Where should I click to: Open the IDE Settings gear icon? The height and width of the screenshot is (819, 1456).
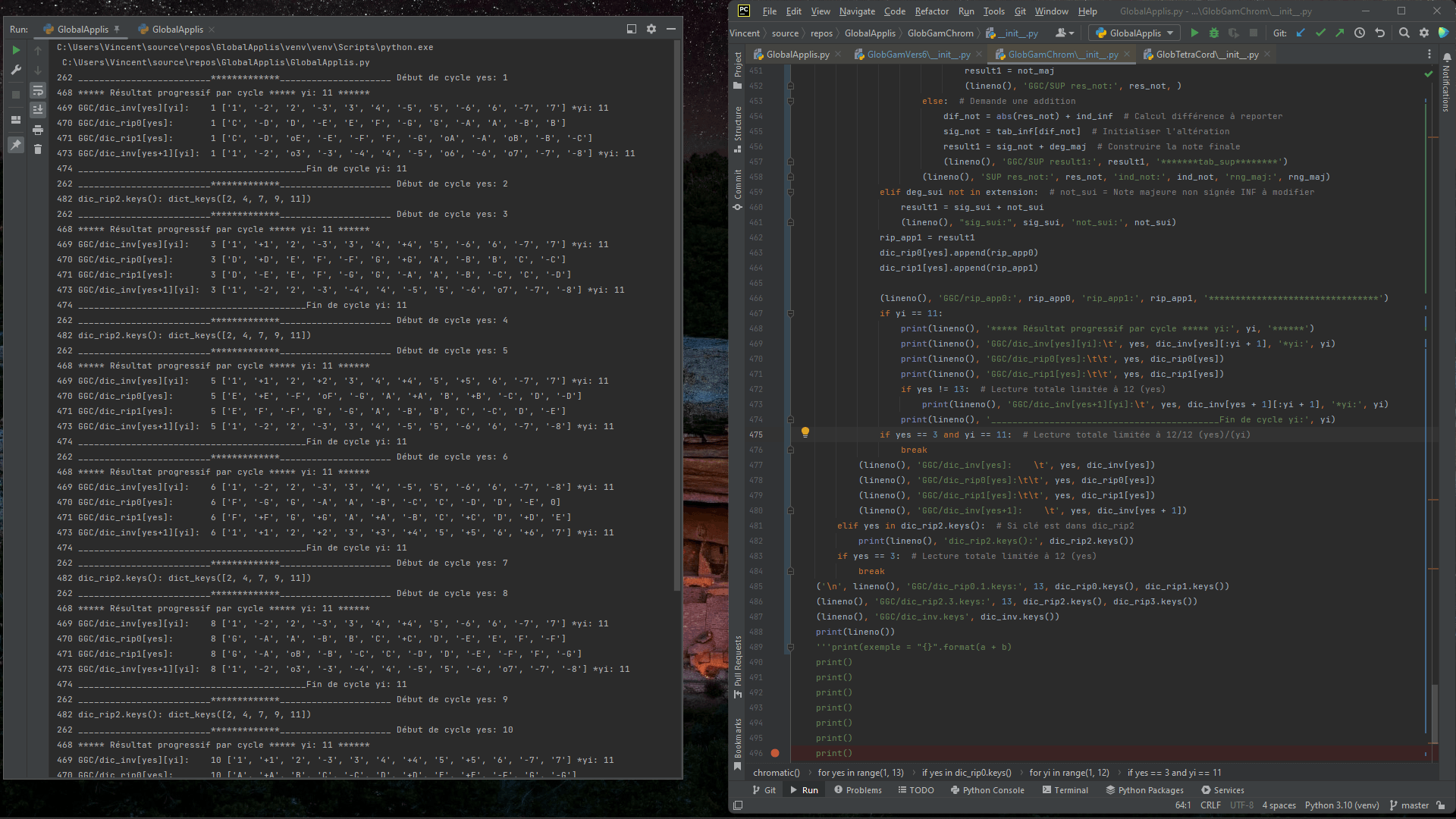pyautogui.click(x=1424, y=33)
